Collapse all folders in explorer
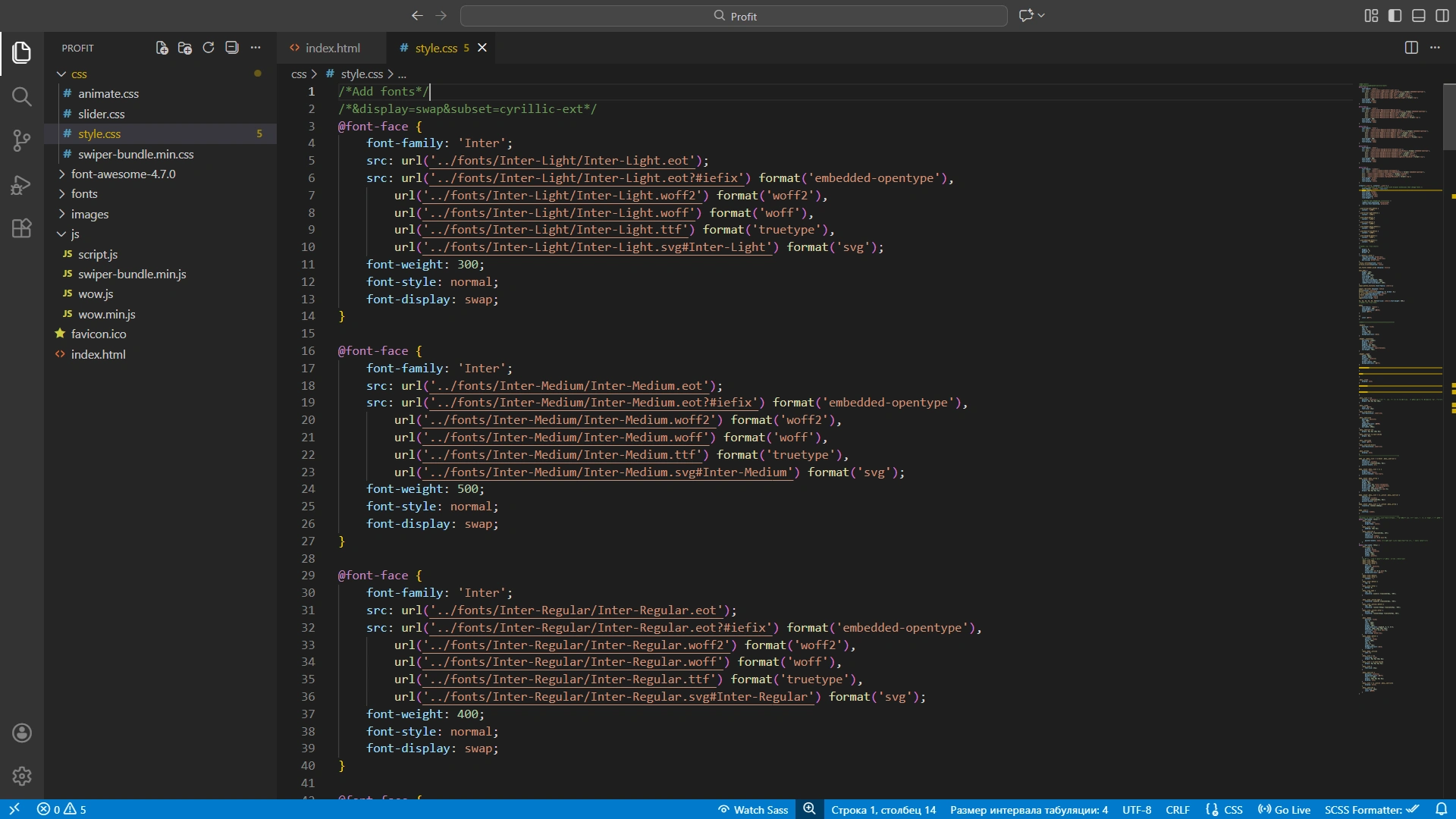This screenshot has height=819, width=1456. (232, 48)
